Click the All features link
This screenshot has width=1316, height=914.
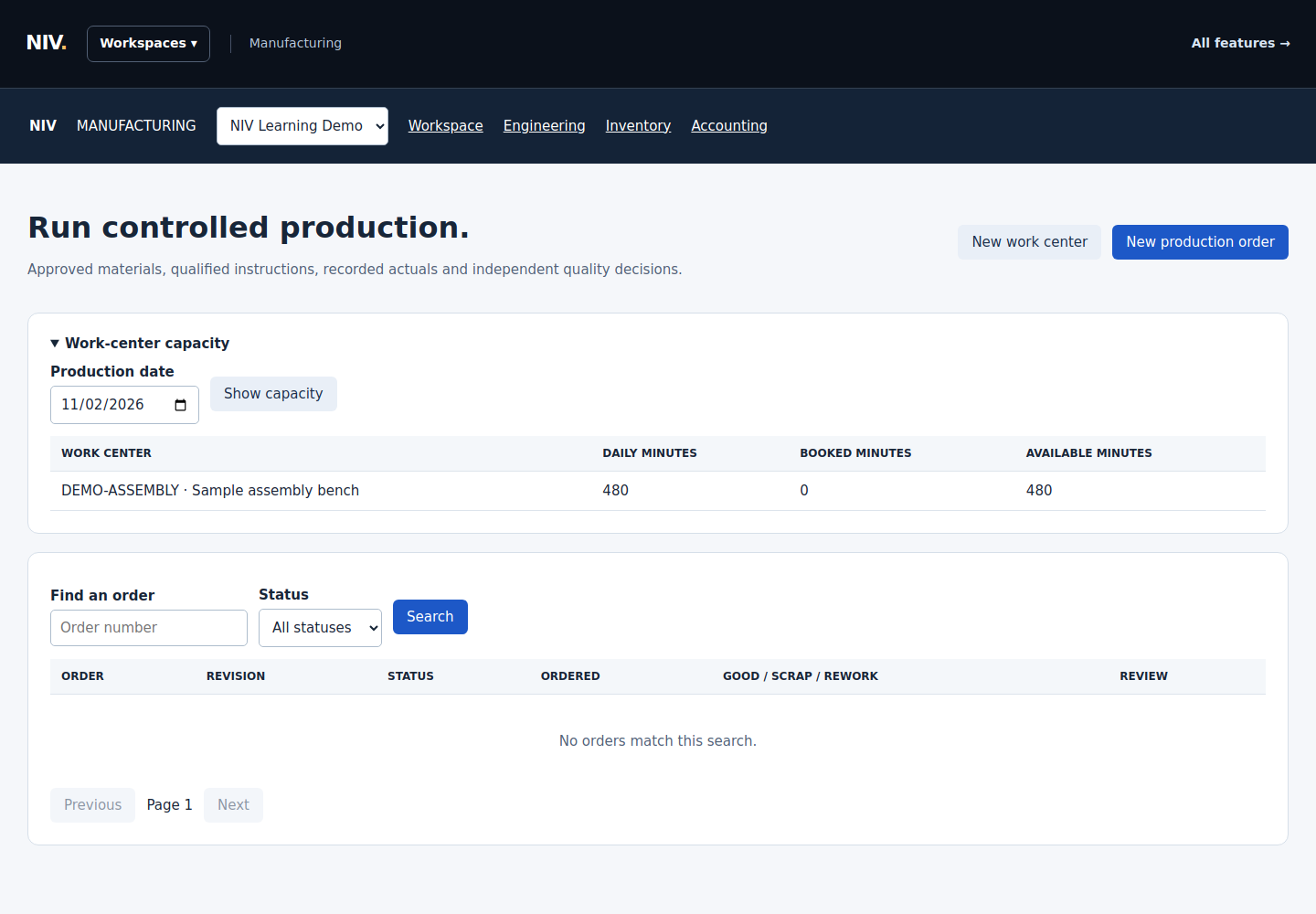click(x=1240, y=43)
